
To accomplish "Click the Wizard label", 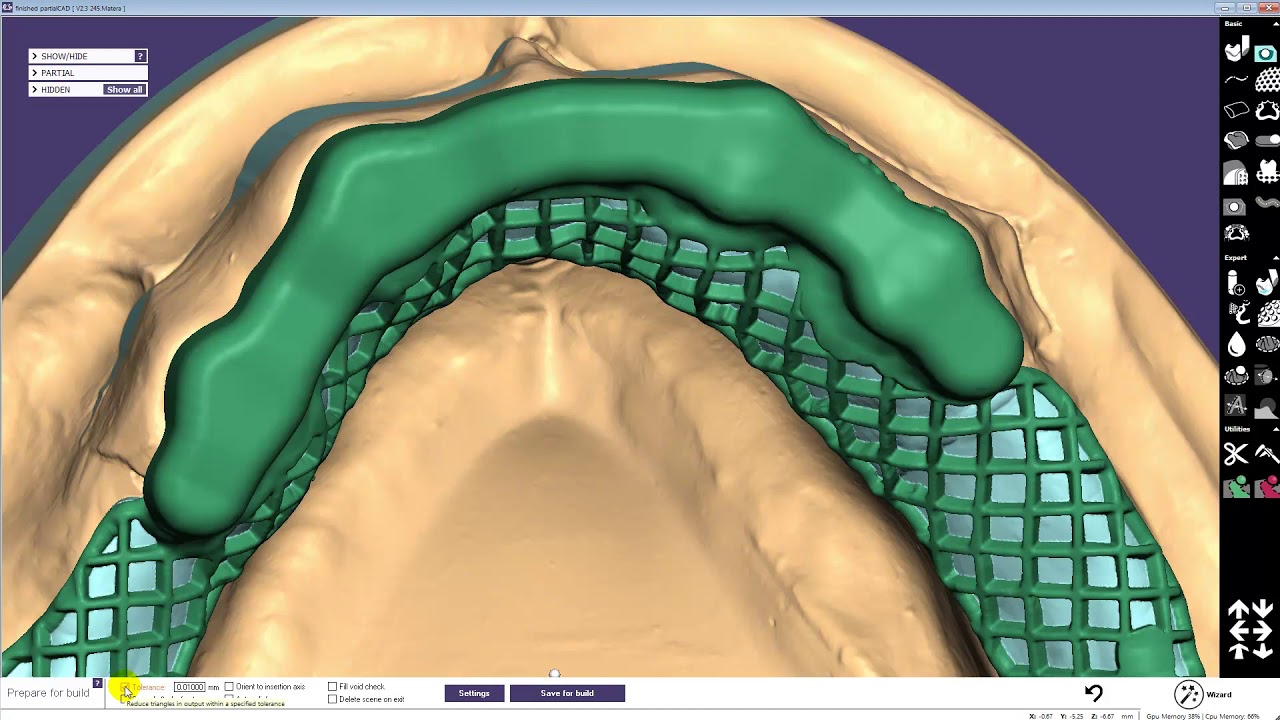I will click(x=1219, y=694).
